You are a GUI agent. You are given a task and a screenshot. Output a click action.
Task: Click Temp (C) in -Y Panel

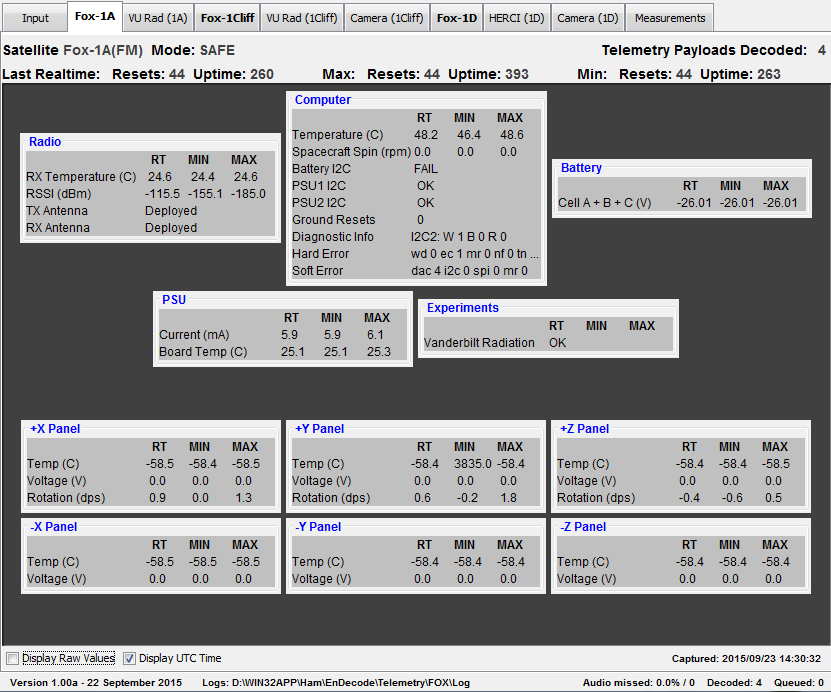click(x=318, y=562)
